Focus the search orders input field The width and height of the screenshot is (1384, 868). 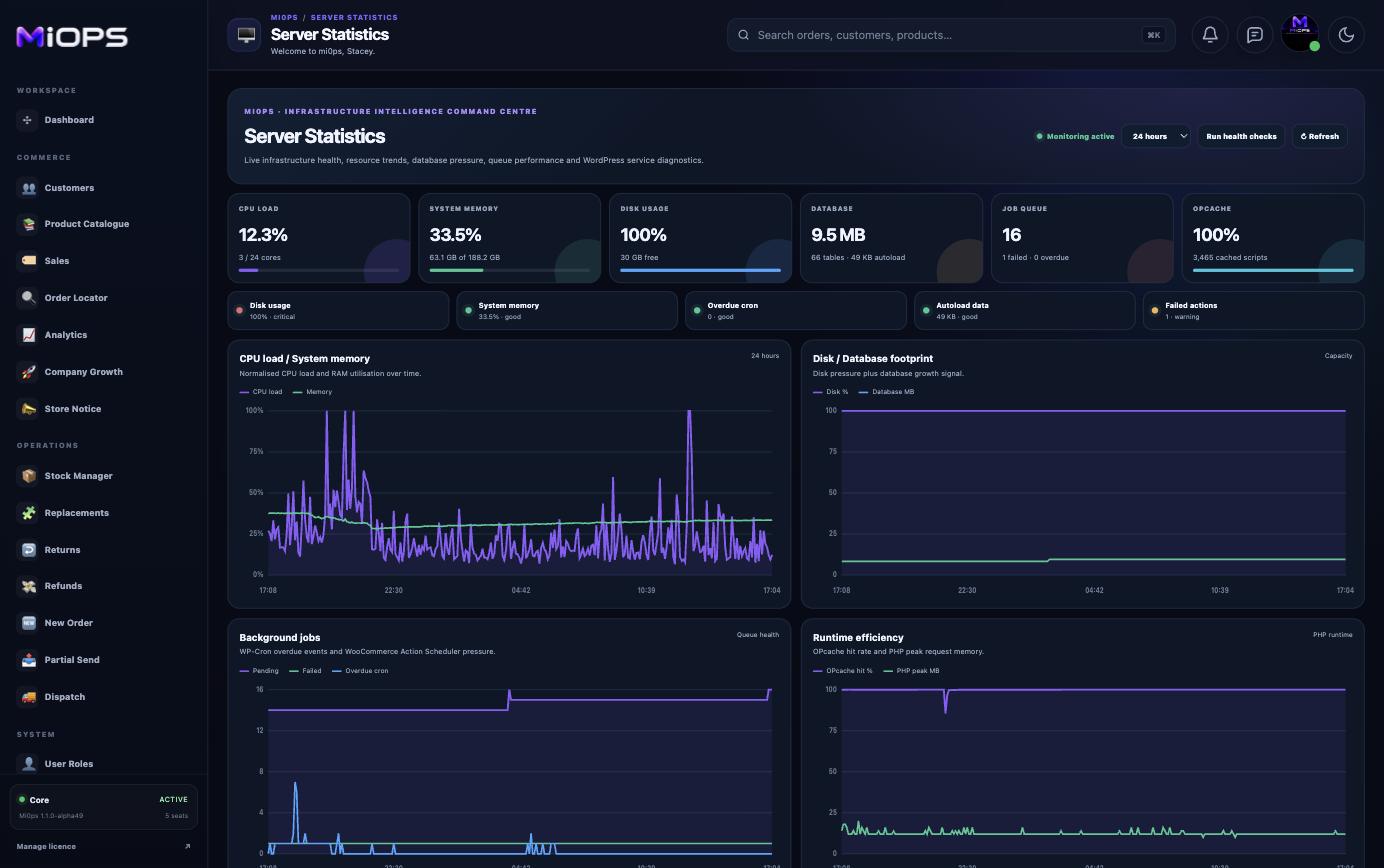pyautogui.click(x=951, y=35)
